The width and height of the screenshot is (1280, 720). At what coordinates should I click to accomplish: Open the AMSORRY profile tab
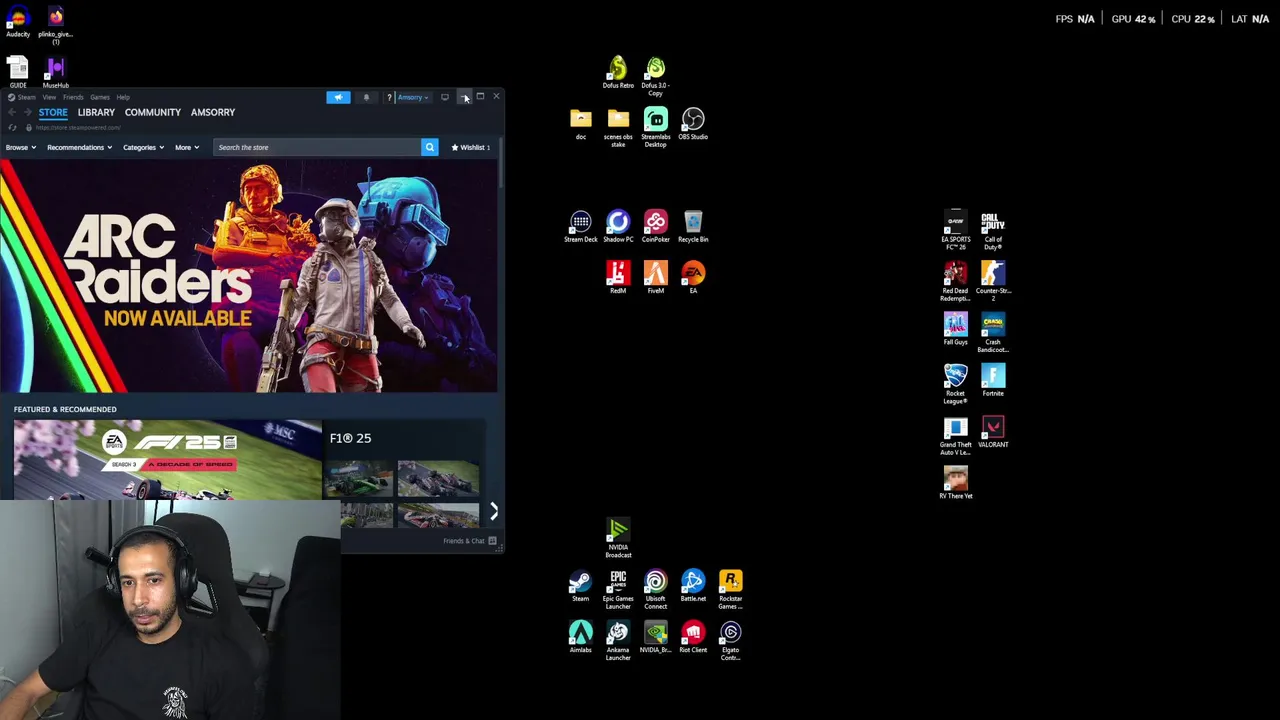click(213, 112)
